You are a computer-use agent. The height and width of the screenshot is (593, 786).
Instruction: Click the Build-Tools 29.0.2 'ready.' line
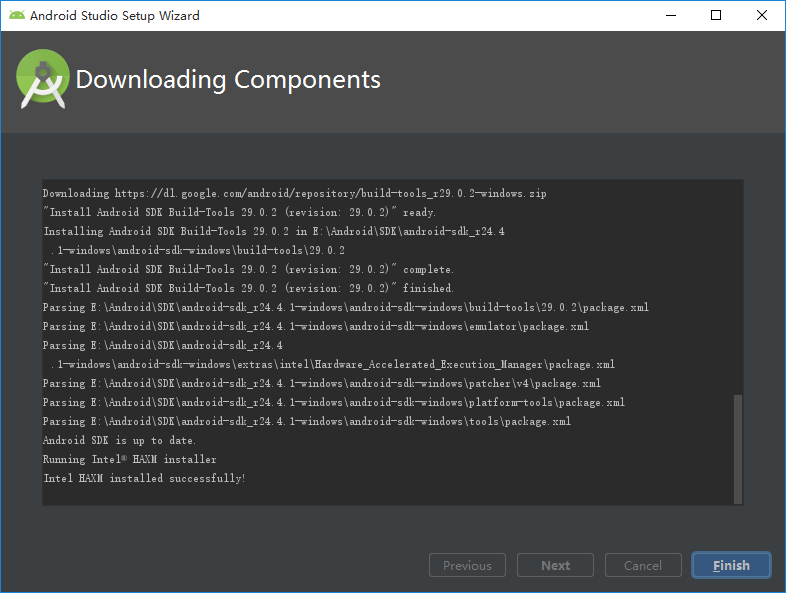coord(240,212)
